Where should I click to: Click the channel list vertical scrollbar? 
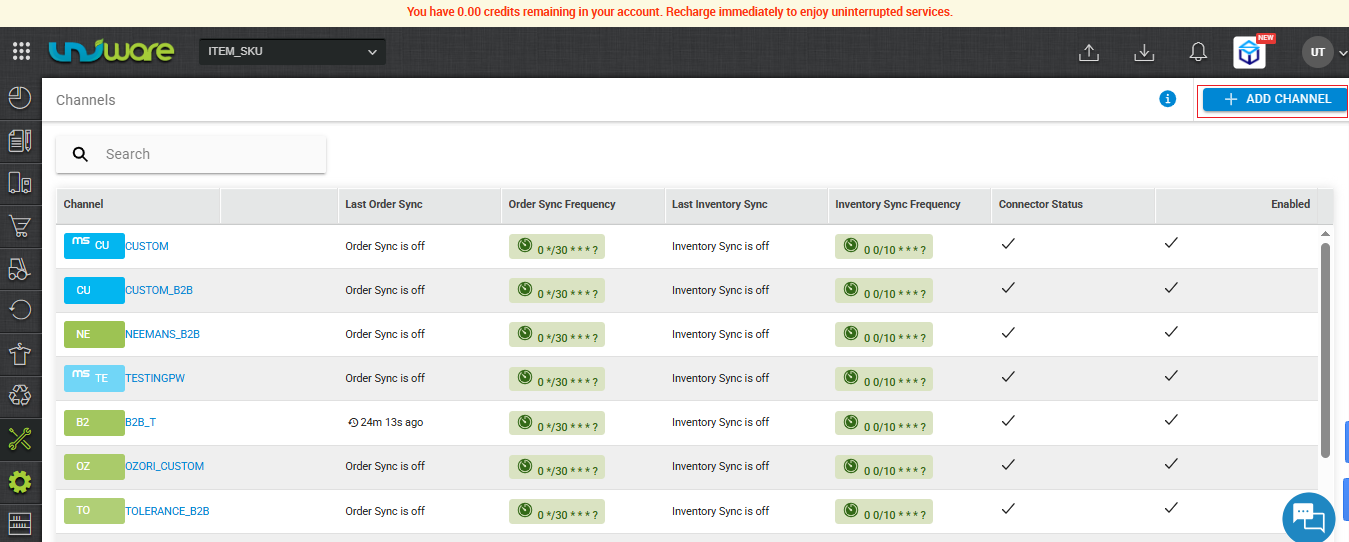point(1326,350)
